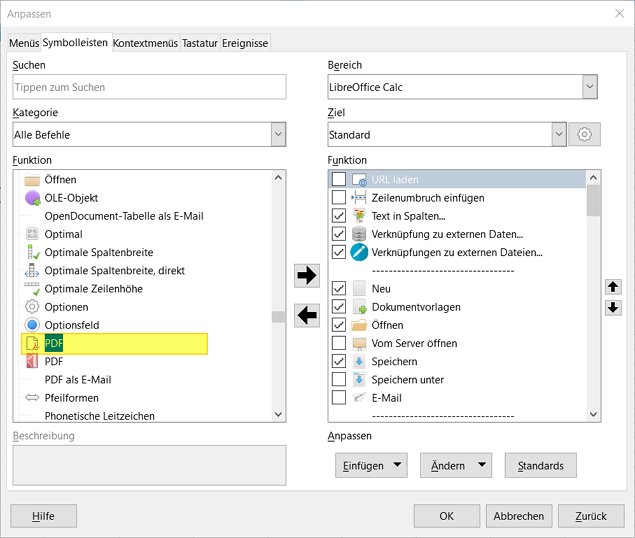The height and width of the screenshot is (538, 635).
Task: Click the E-Mail paper plane icon
Action: tap(359, 397)
